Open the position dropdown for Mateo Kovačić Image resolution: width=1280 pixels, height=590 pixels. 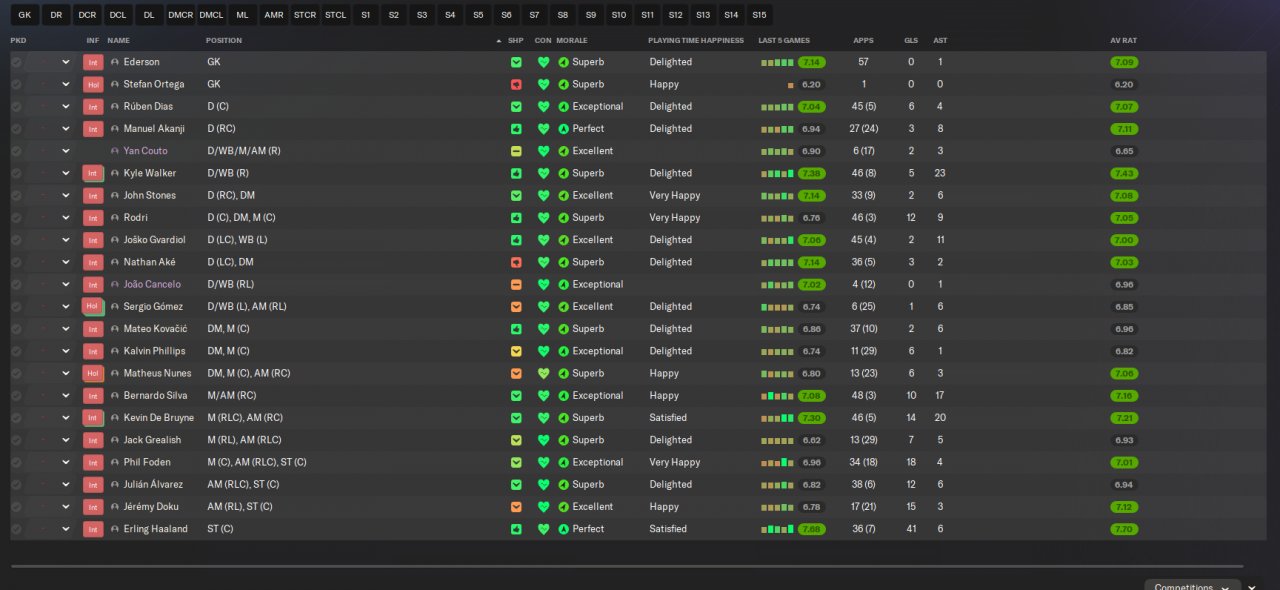click(66, 329)
